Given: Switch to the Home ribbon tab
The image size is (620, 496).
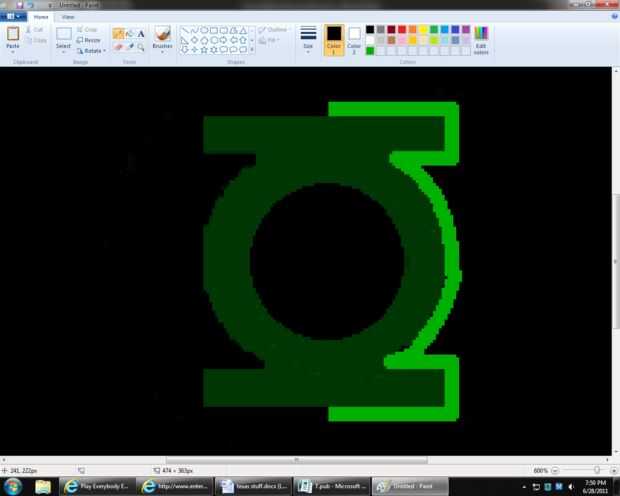Looking at the screenshot, I should 41,17.
